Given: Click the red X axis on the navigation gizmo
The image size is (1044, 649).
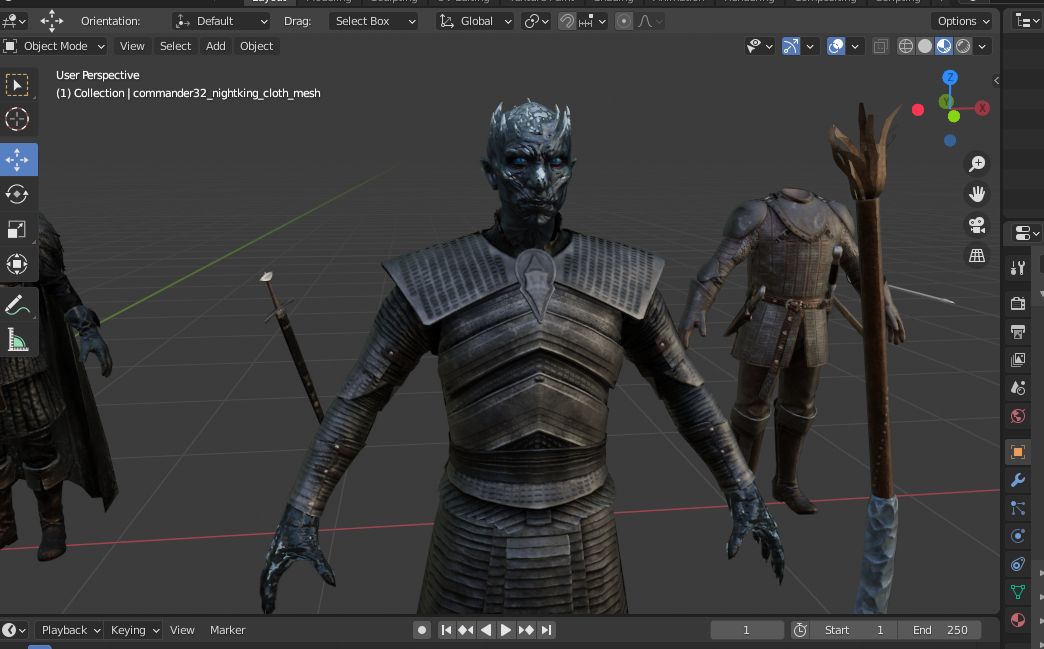Looking at the screenshot, I should 982,108.
